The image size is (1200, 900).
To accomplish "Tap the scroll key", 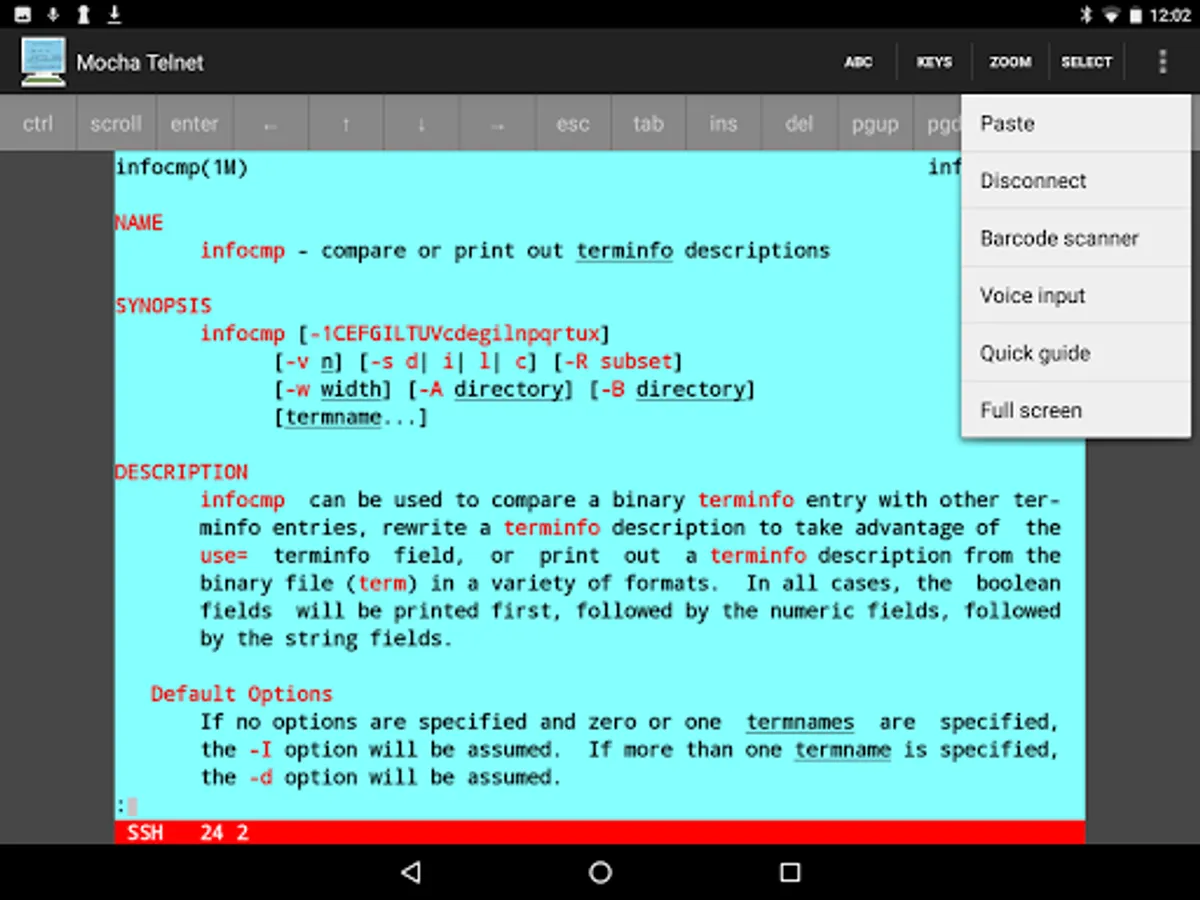I will (116, 124).
